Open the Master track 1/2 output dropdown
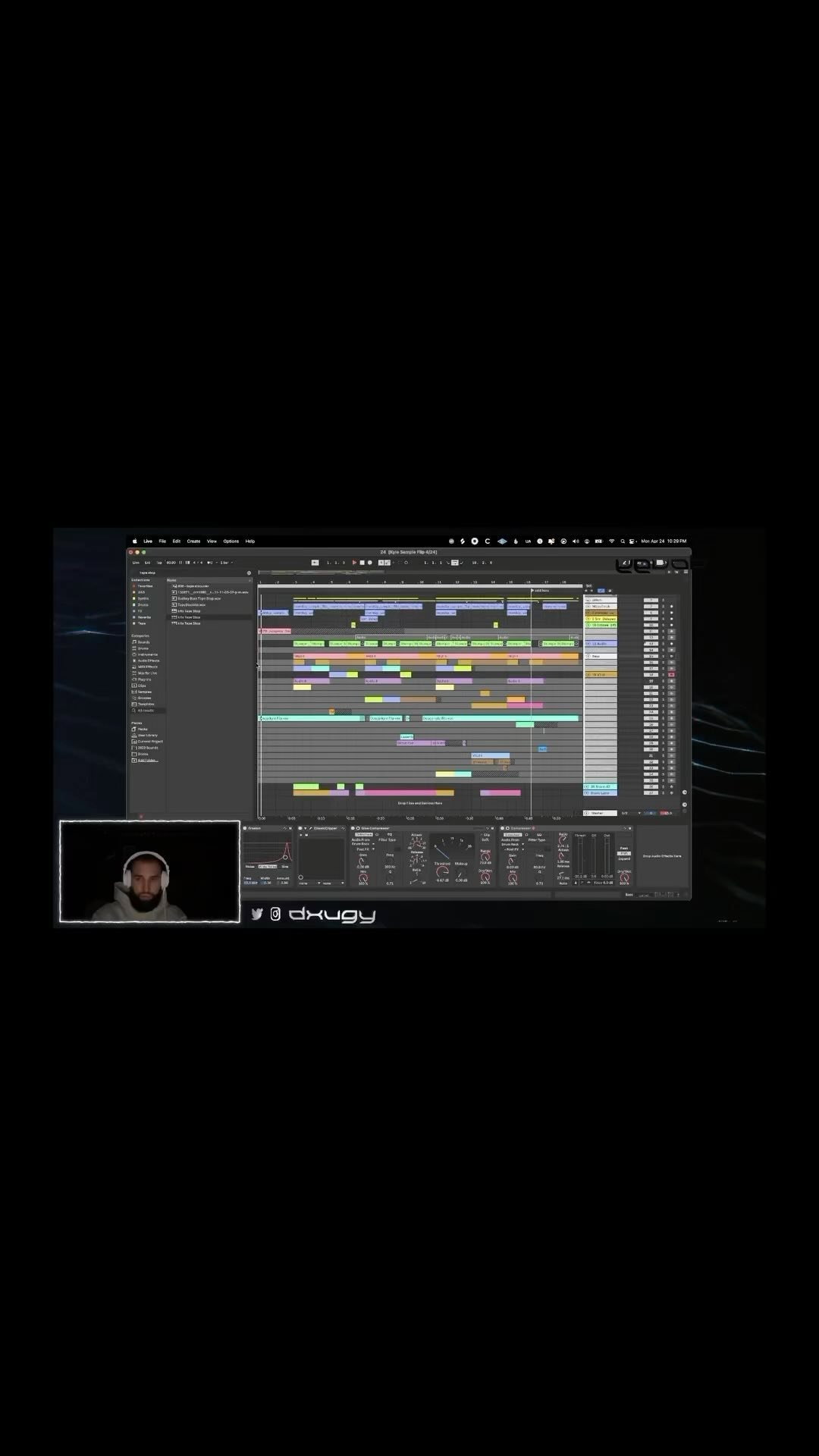 631,813
